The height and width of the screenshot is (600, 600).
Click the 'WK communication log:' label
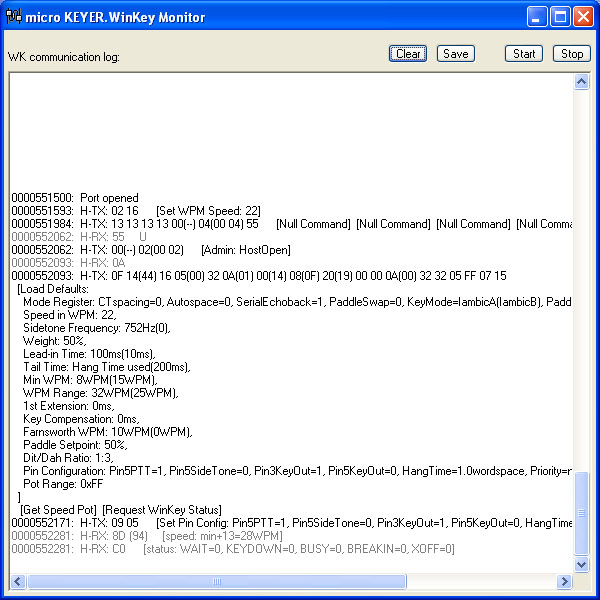64,57
